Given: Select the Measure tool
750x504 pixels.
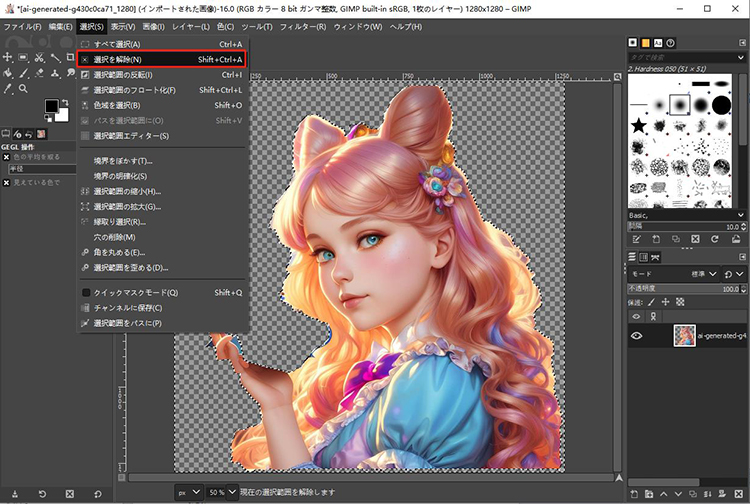Looking at the screenshot, I should click(x=55, y=57).
